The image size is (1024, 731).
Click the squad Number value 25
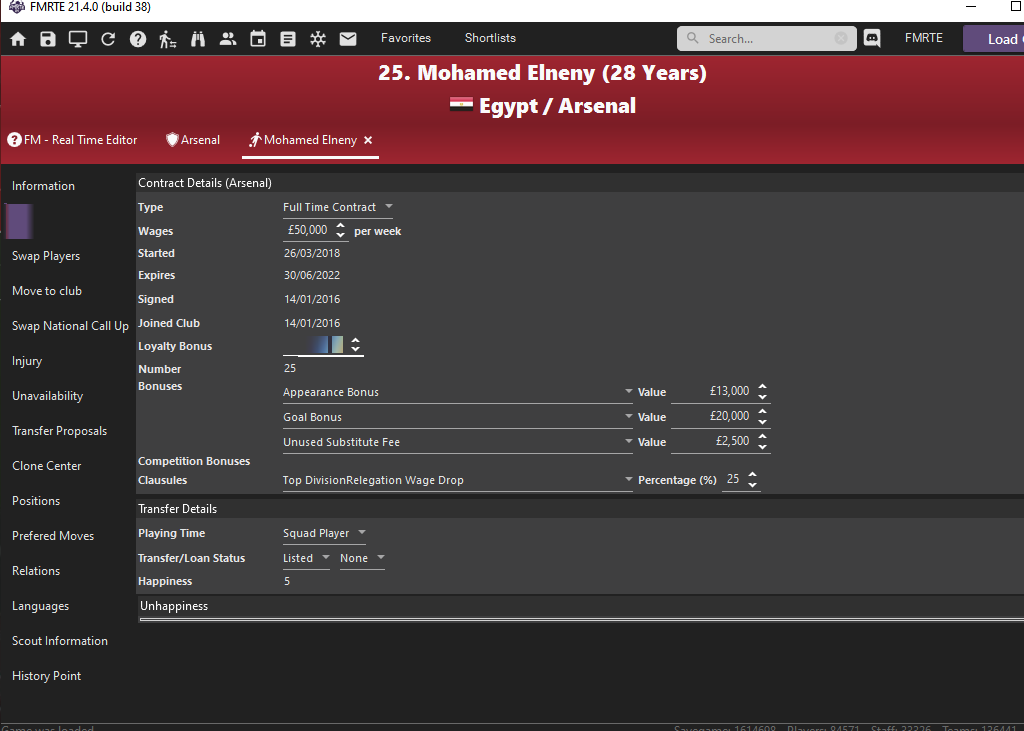pyautogui.click(x=290, y=368)
